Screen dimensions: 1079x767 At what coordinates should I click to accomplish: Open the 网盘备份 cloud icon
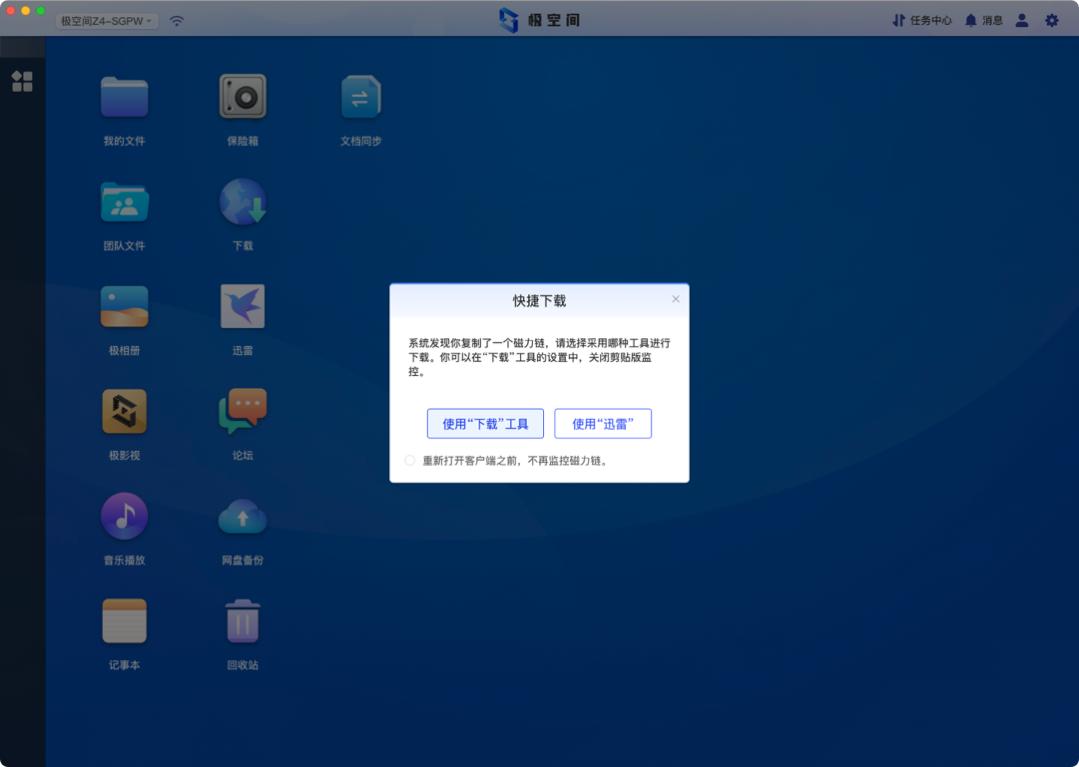coord(242,517)
